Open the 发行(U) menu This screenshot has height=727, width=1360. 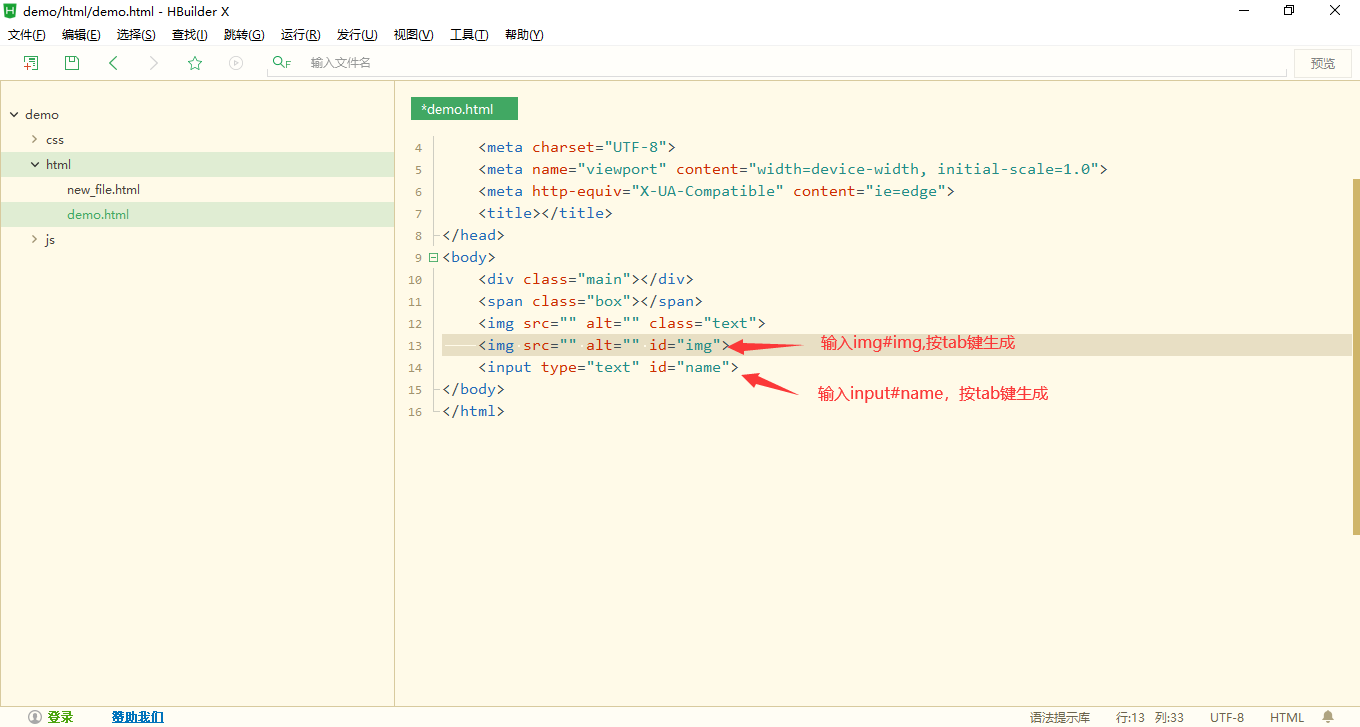(357, 35)
